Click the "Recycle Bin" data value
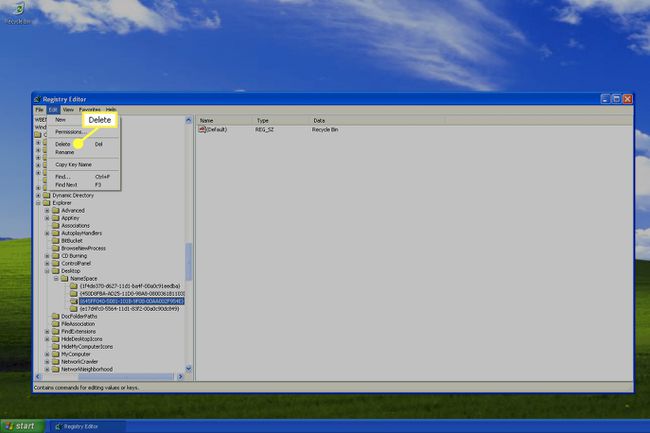650x433 pixels. 325,130
